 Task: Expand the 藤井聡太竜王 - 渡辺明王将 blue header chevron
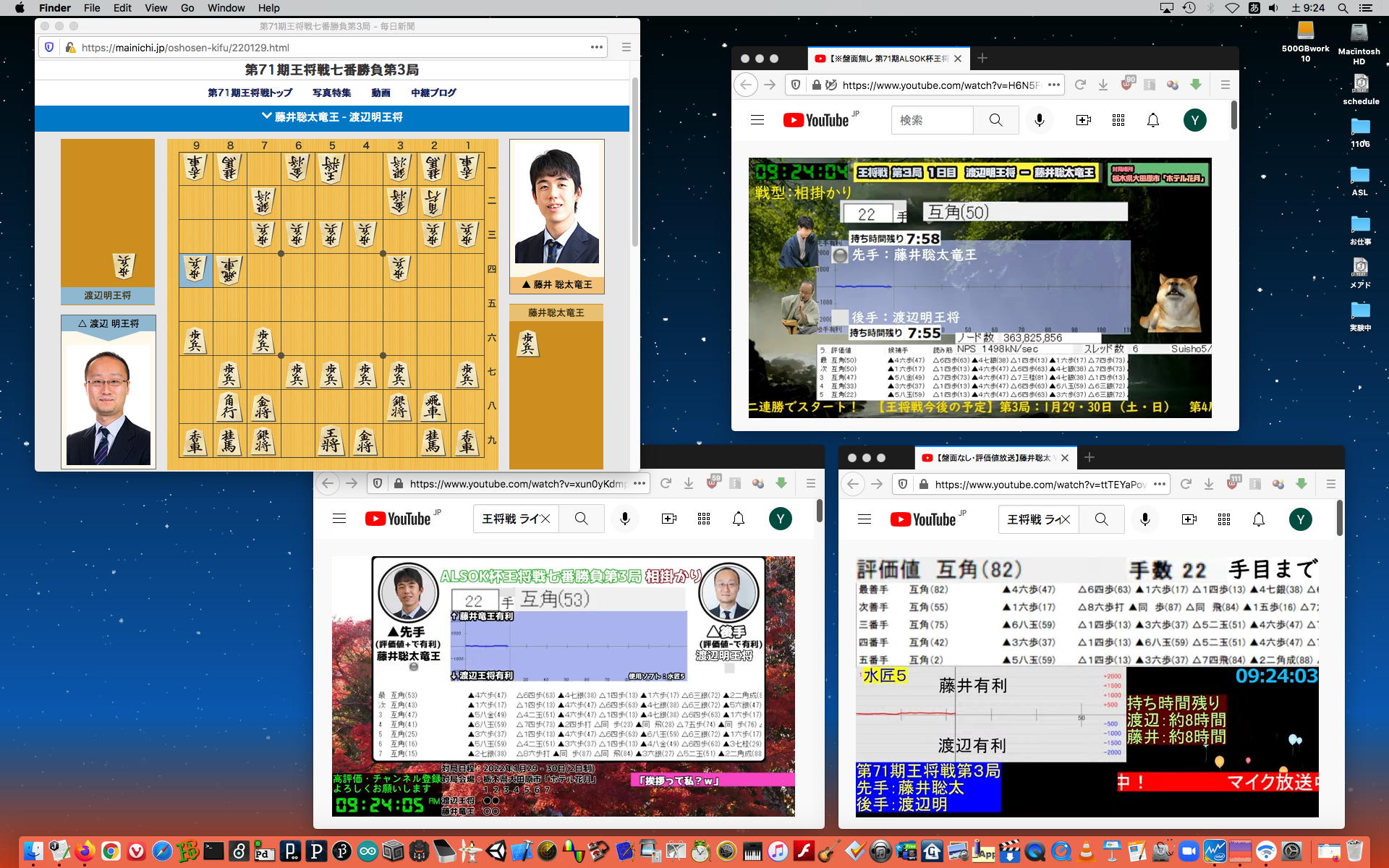click(267, 116)
